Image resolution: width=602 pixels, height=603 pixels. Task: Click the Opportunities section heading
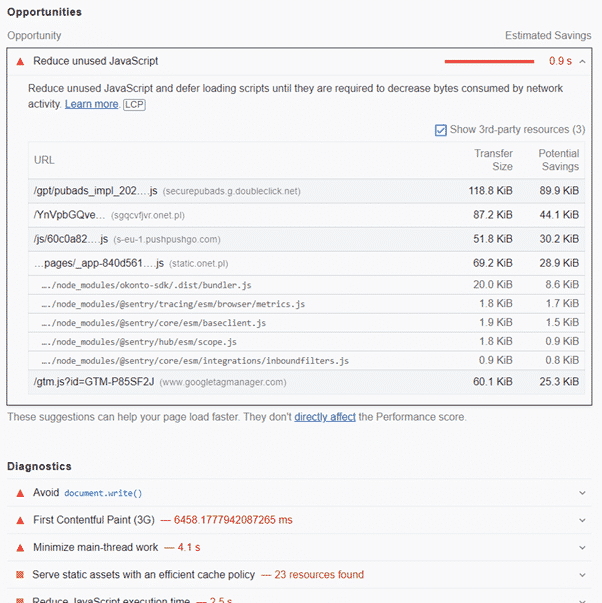pos(45,12)
